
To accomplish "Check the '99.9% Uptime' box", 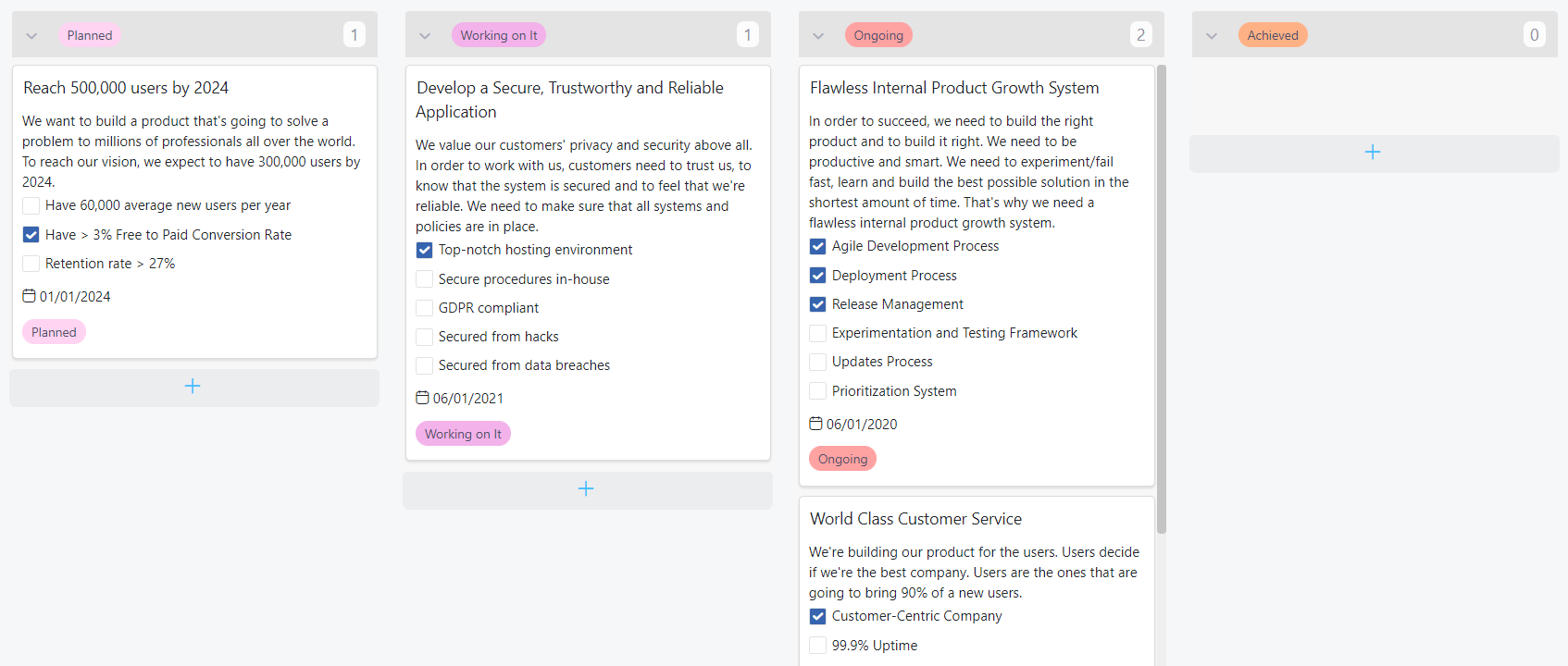I will [817, 646].
